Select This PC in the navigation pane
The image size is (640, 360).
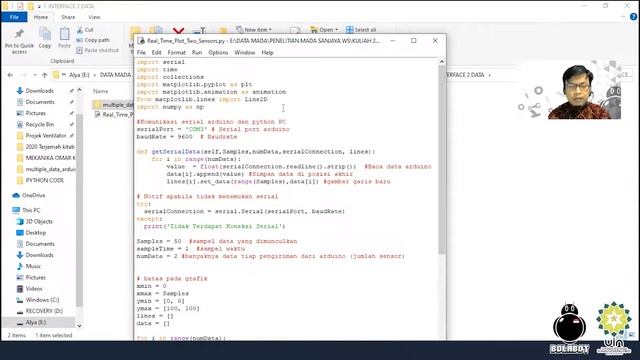point(31,210)
